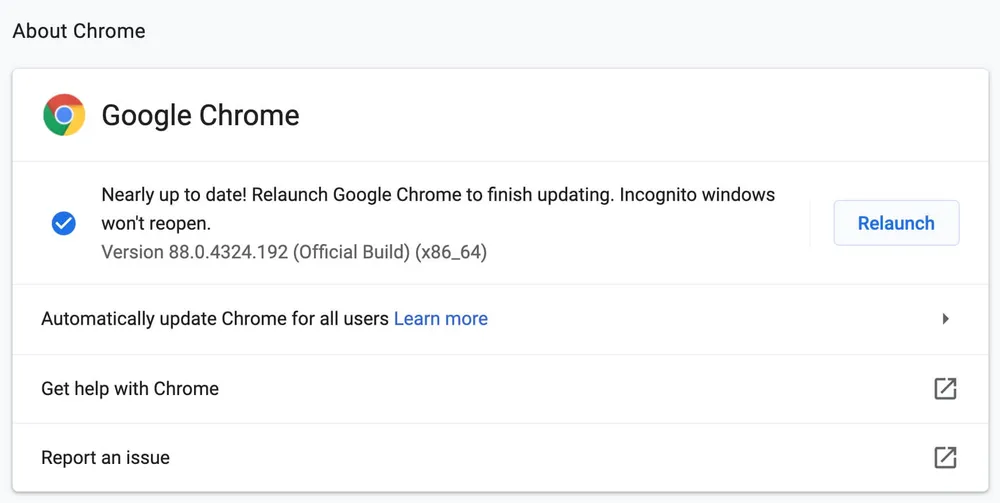Viewport: 1000px width, 503px height.
Task: Click the '(Official Build)' label
Action: point(351,252)
